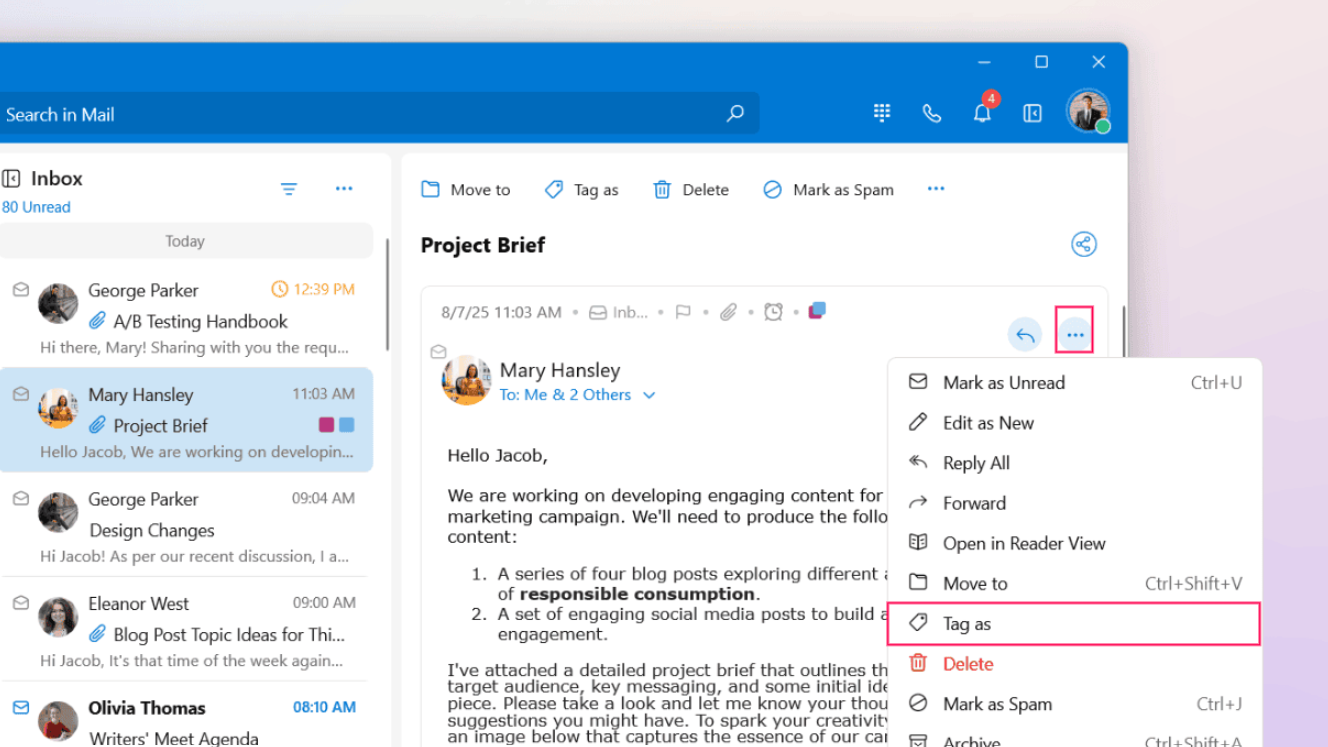Click the blue tag swatch on the Project Brief row

coord(346,425)
